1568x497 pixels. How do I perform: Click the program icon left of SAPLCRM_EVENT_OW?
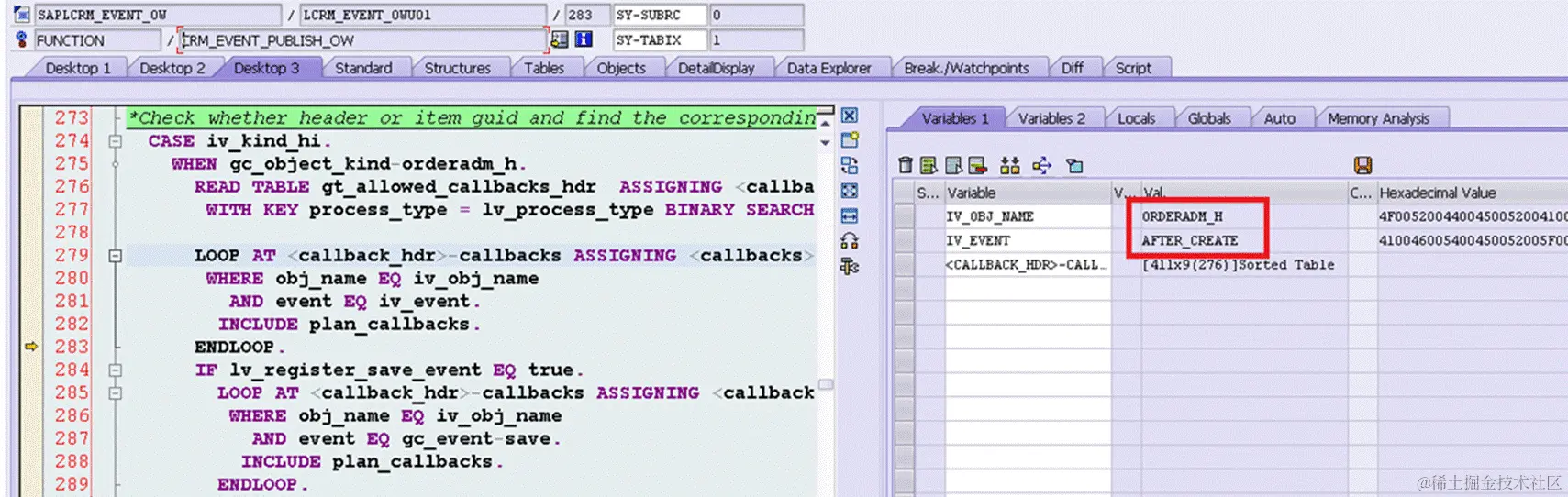point(22,15)
